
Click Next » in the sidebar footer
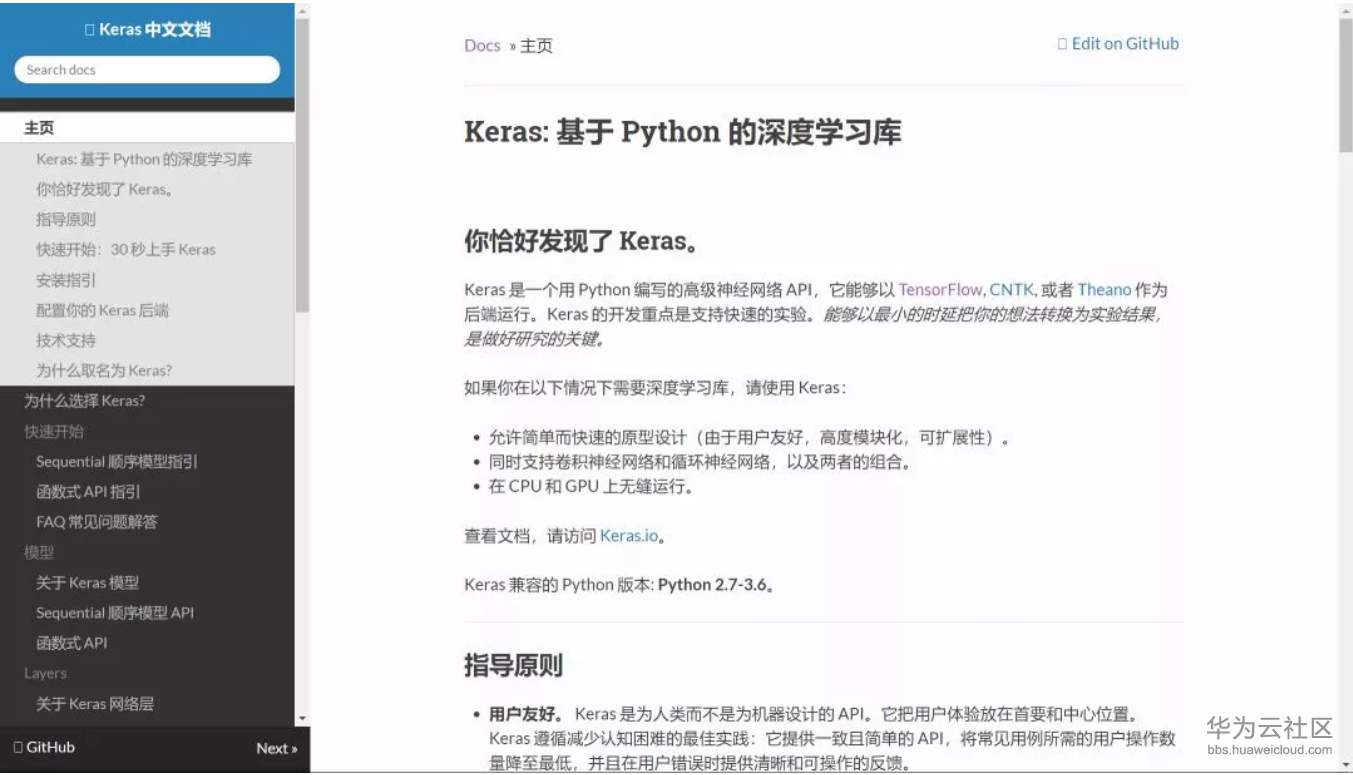[x=277, y=748]
